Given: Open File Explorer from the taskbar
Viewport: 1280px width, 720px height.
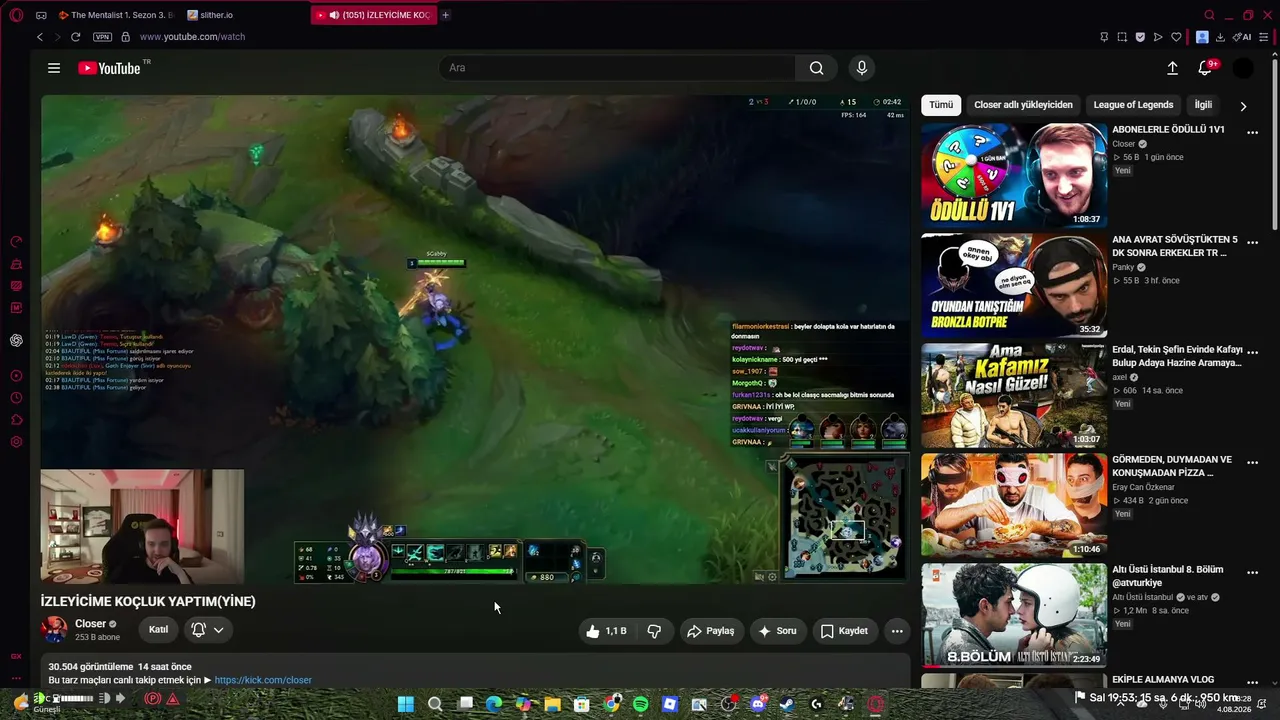Looking at the screenshot, I should (x=552, y=704).
